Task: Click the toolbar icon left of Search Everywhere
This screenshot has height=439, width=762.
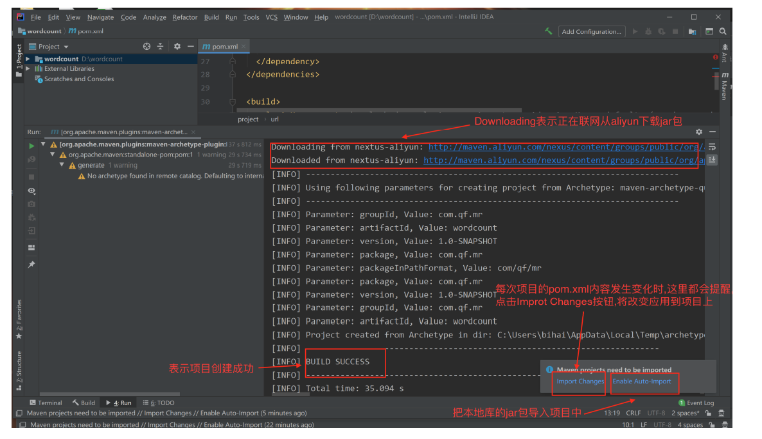Action: (709, 31)
